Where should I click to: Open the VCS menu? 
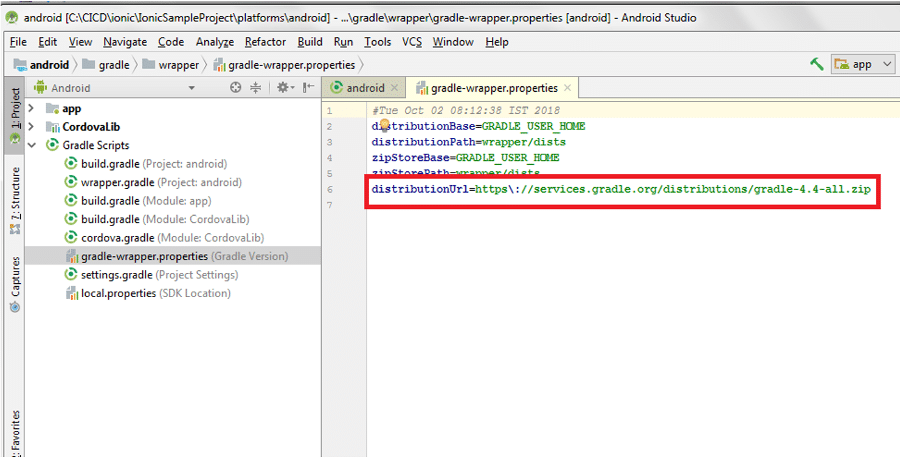(x=412, y=42)
